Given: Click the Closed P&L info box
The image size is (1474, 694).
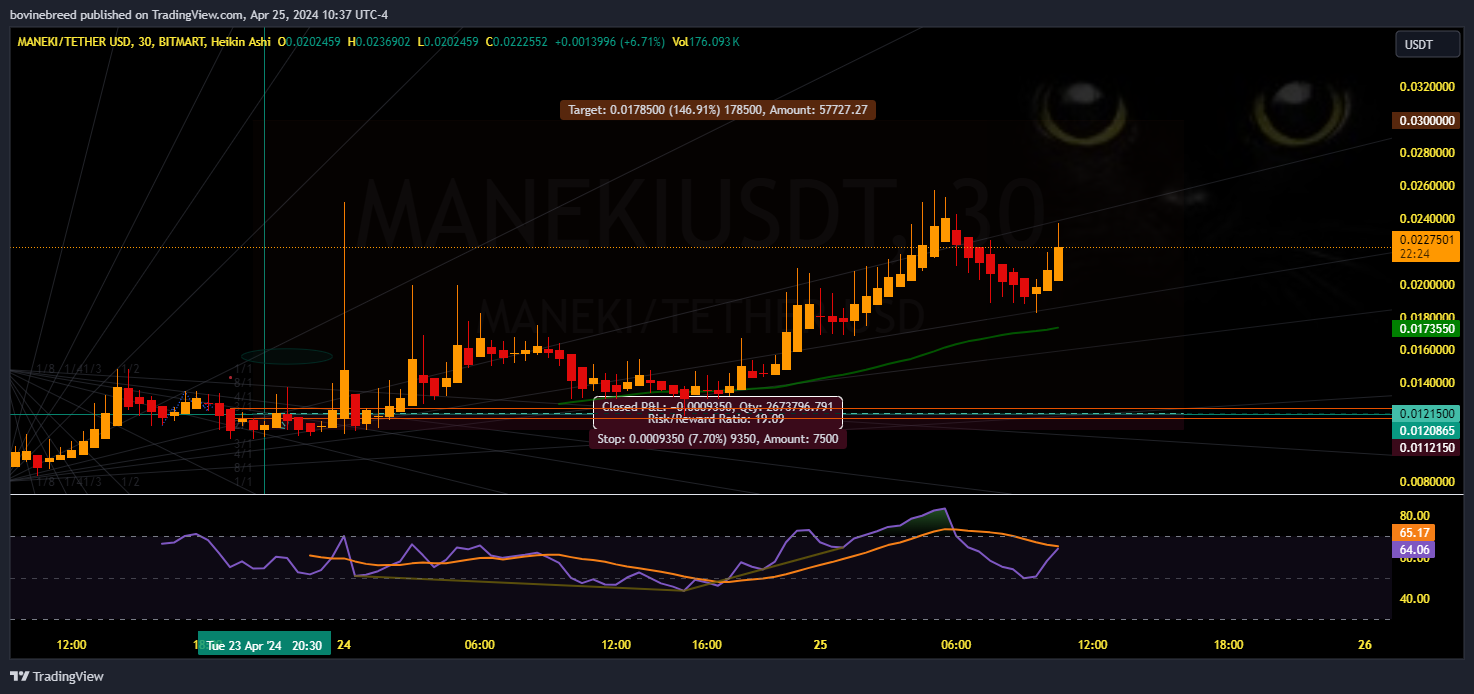Looking at the screenshot, I should tap(718, 413).
